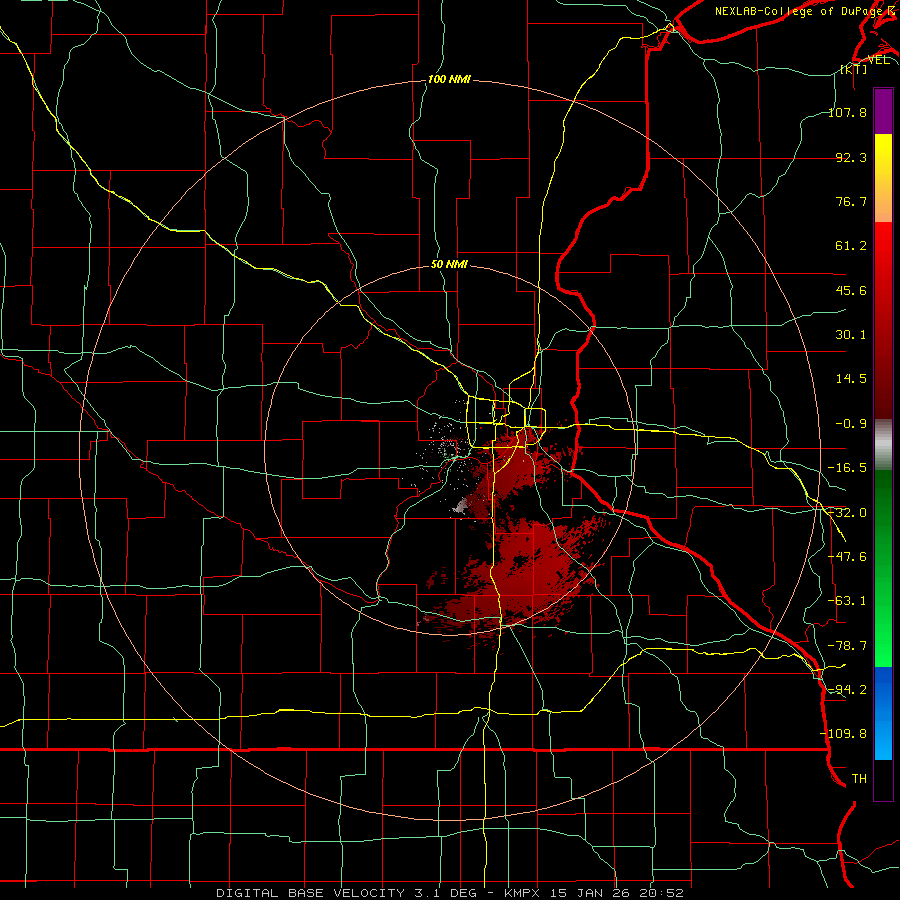The height and width of the screenshot is (900, 900).
Task: Click the -16.5 legend value
Action: 848,468
